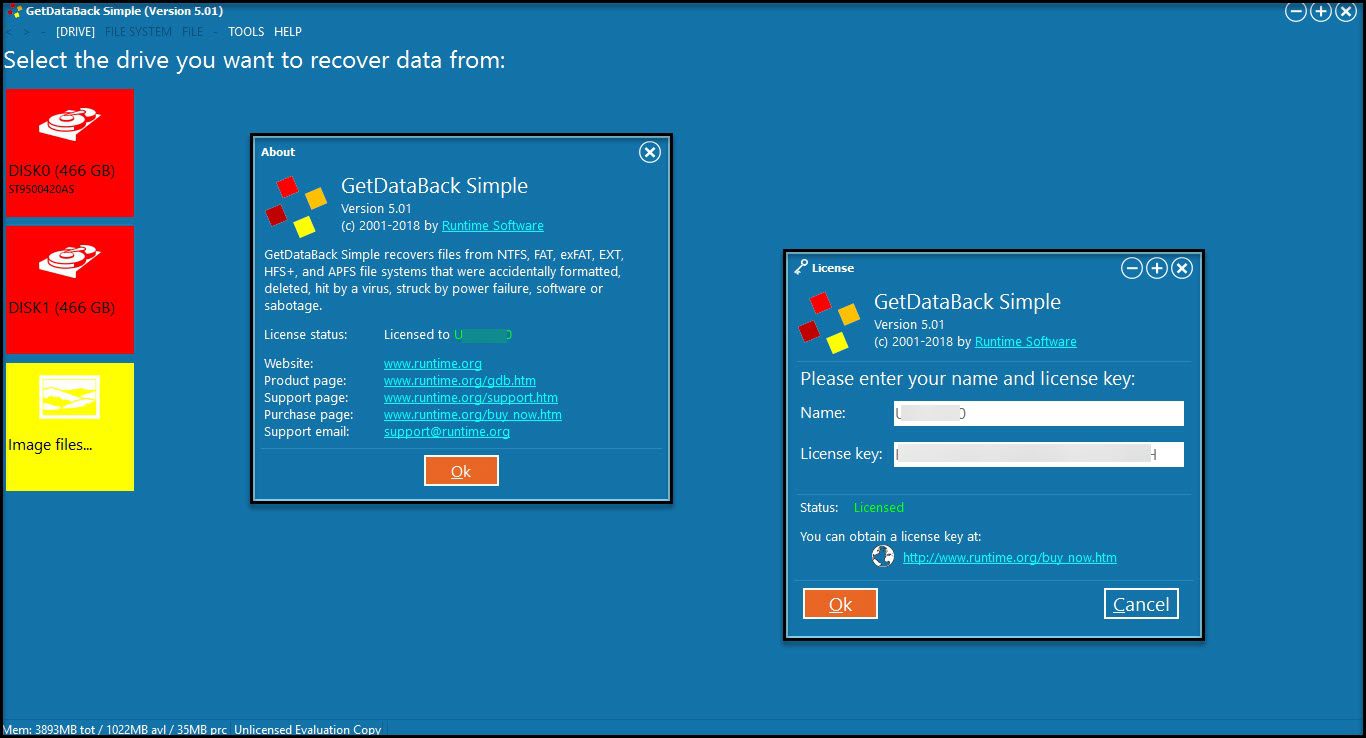Image resolution: width=1366 pixels, height=738 pixels.
Task: Click the About dialog title text
Action: tap(278, 152)
